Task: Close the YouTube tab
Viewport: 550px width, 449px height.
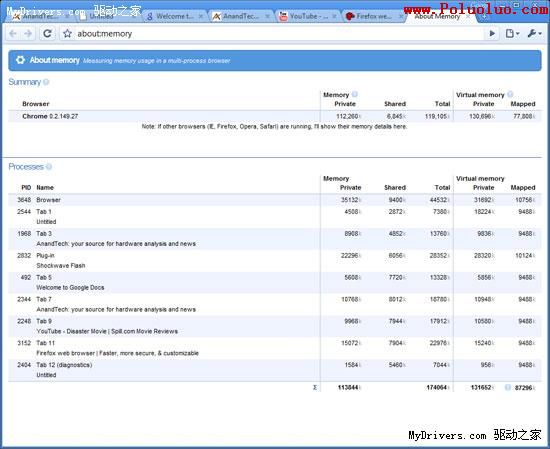Action: click(334, 16)
